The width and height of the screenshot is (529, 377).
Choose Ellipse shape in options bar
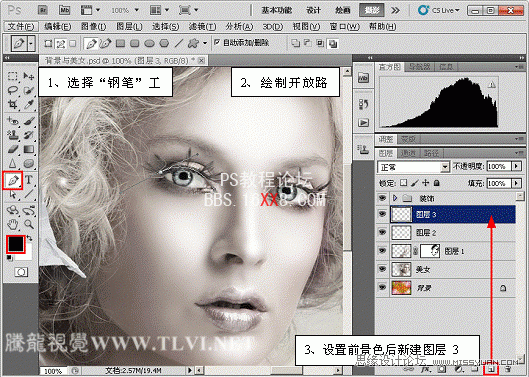149,43
